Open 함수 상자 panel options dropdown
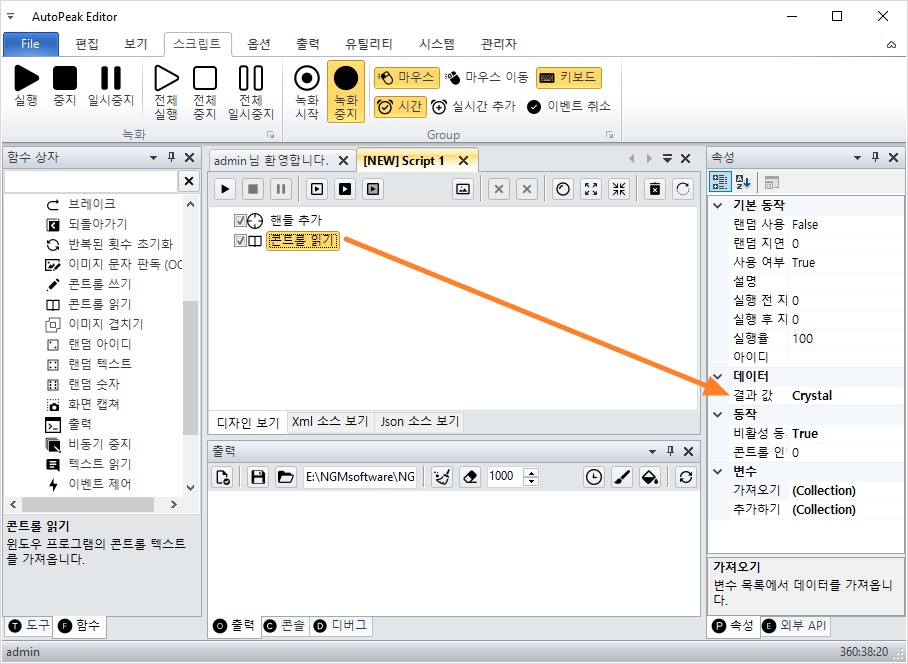This screenshot has width=908, height=664. 153,157
